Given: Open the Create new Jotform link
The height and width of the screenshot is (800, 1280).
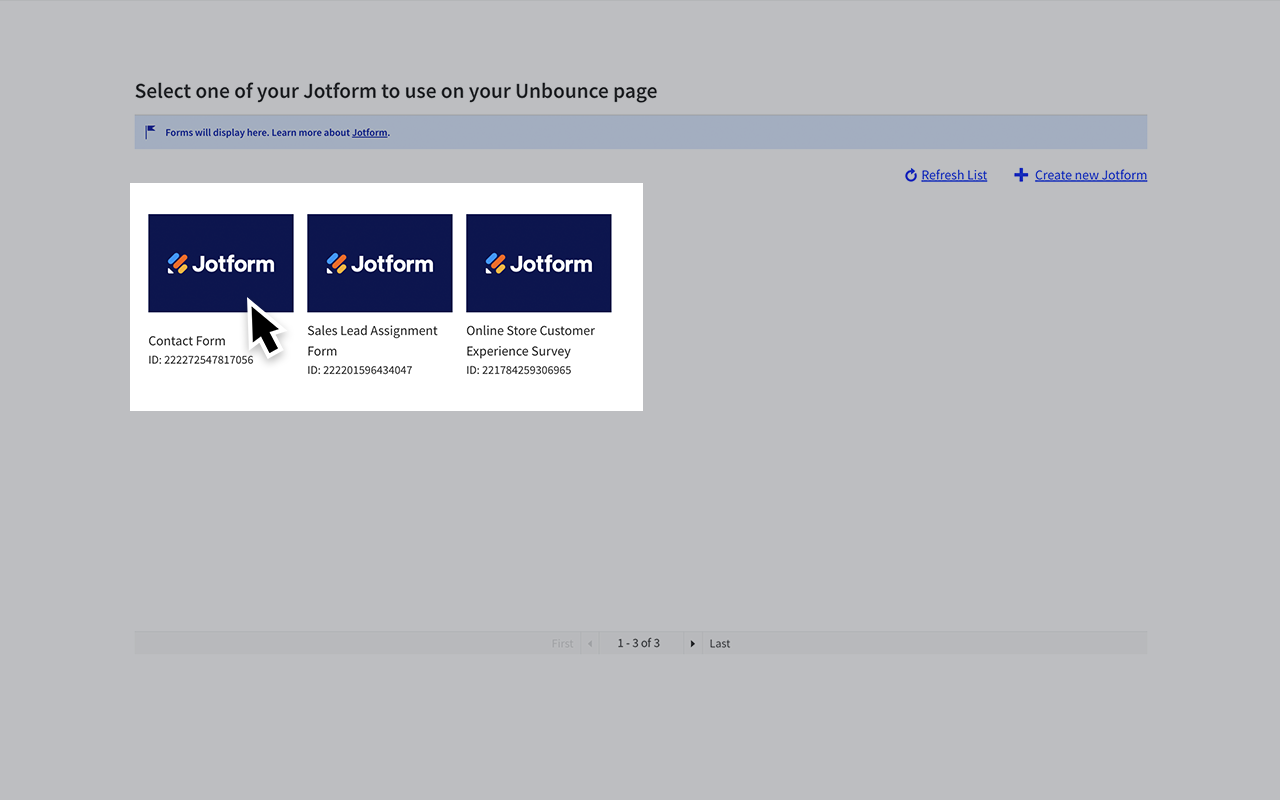Looking at the screenshot, I should tap(1090, 175).
